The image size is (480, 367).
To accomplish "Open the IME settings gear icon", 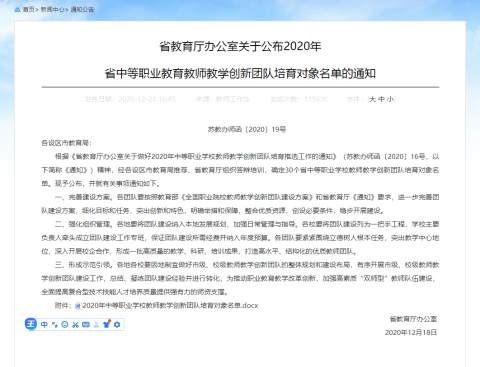I will point(117,324).
